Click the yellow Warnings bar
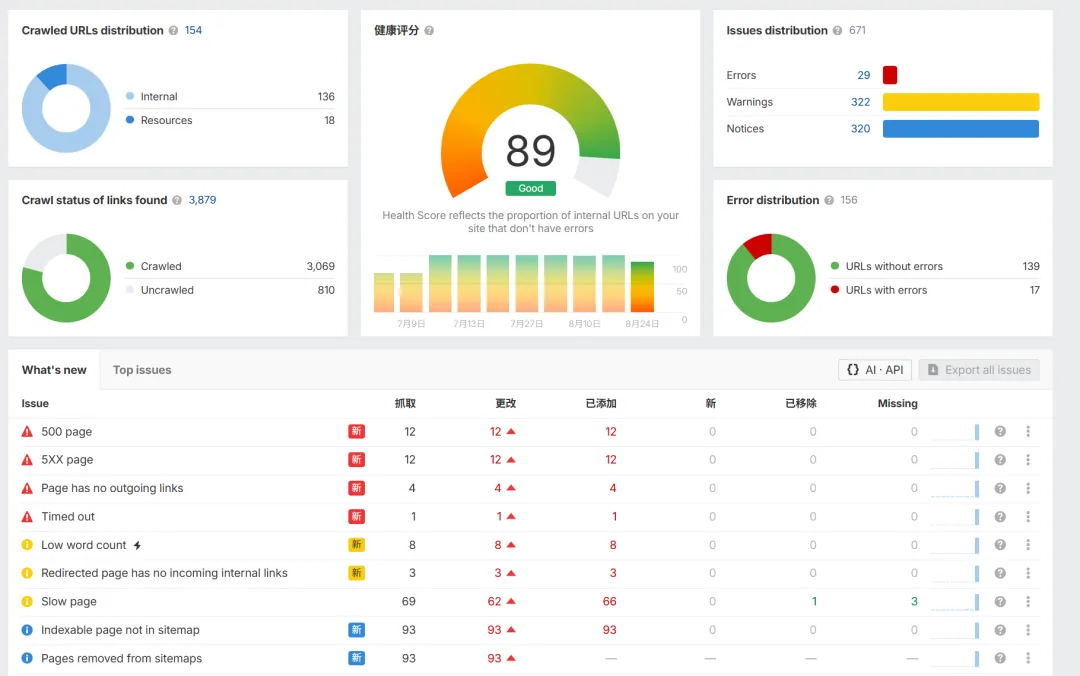The image size is (1080, 676). pos(961,102)
